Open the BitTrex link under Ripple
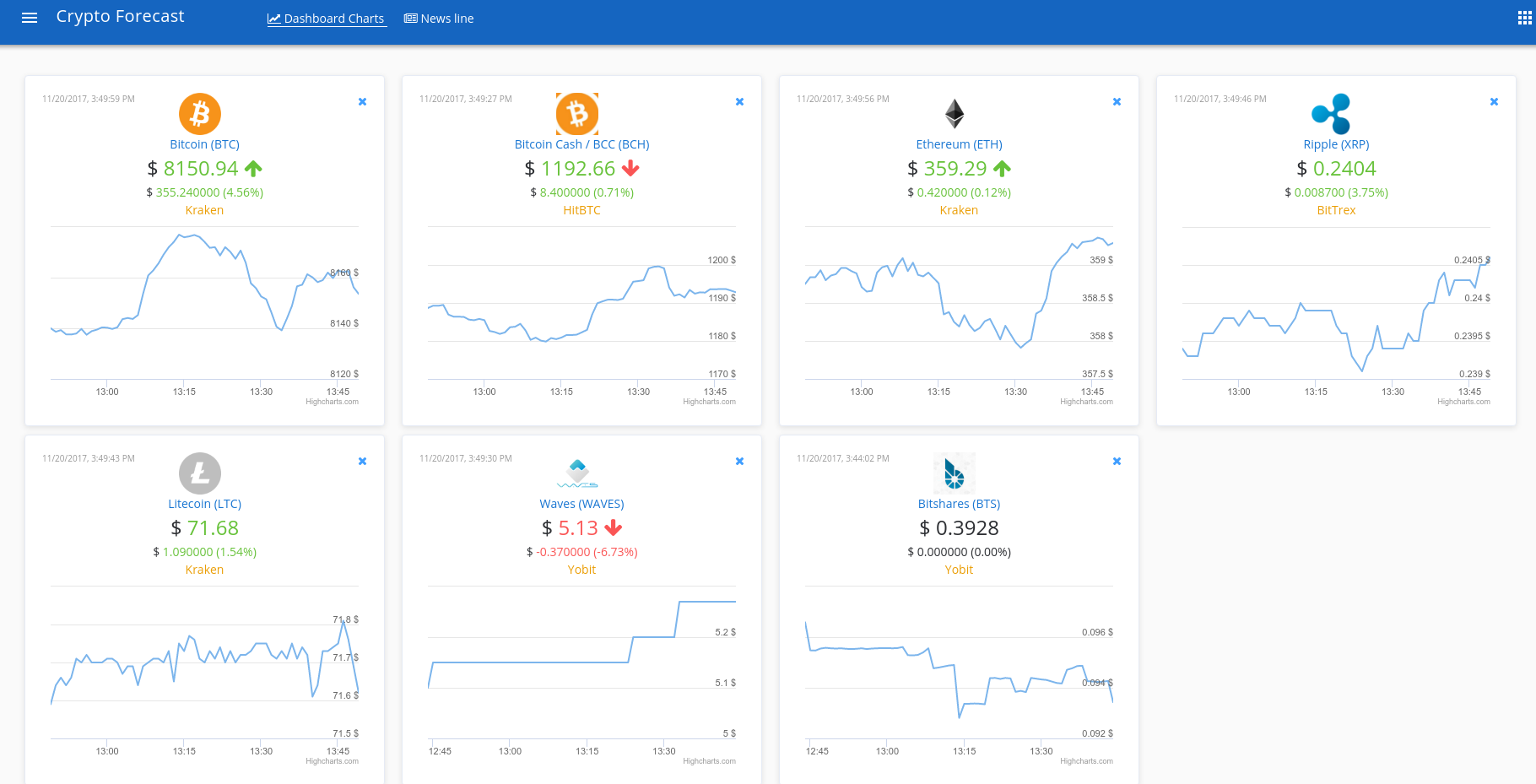Screen dimensions: 1536x784 coord(1336,210)
